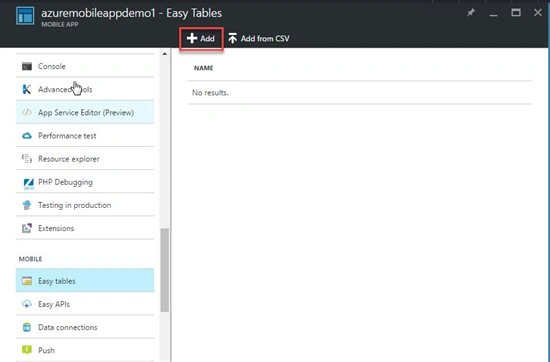This screenshot has width=550, height=362.
Task: Click the sidebar scroll up arrow
Action: tap(165, 54)
